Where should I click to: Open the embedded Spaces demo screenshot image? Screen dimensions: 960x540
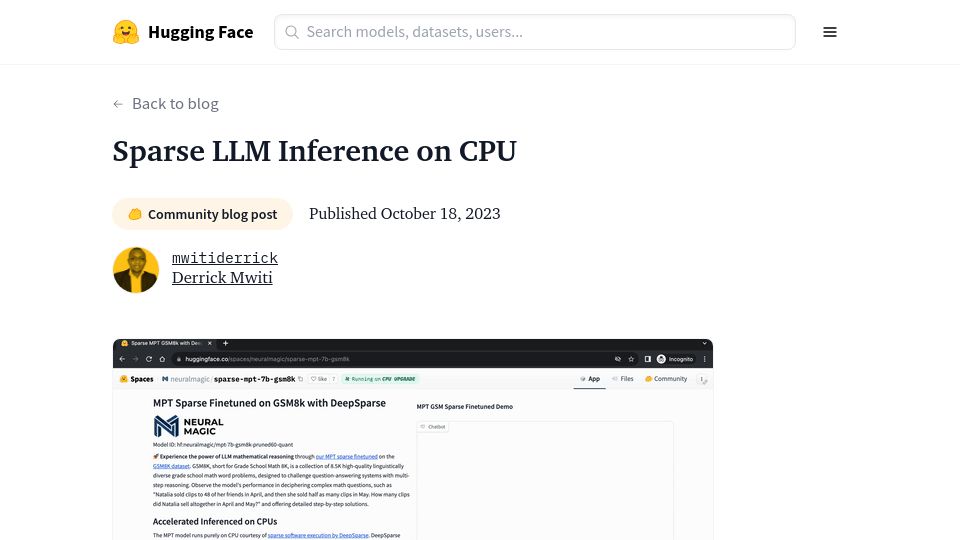click(413, 439)
